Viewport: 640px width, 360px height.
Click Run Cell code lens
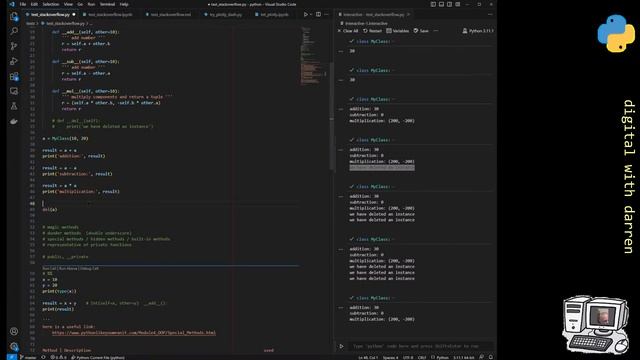pyautogui.click(x=49, y=269)
